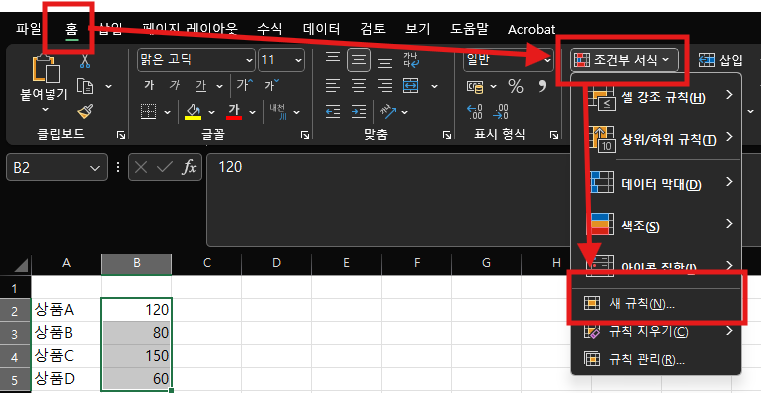Image resolution: width=761 pixels, height=393 pixels.
Task: Click the Paste (붙여넣기) clipboard icon
Action: (46, 68)
